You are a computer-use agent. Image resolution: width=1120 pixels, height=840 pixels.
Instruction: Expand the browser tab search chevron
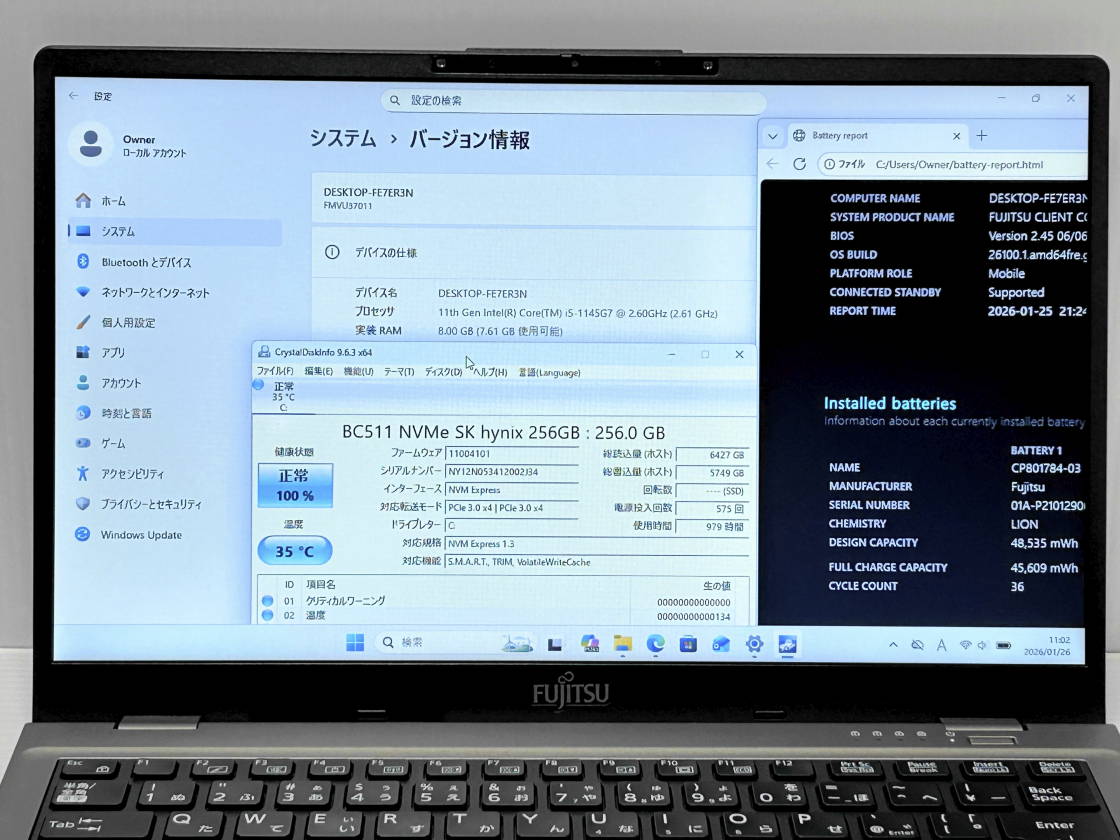tap(772, 136)
